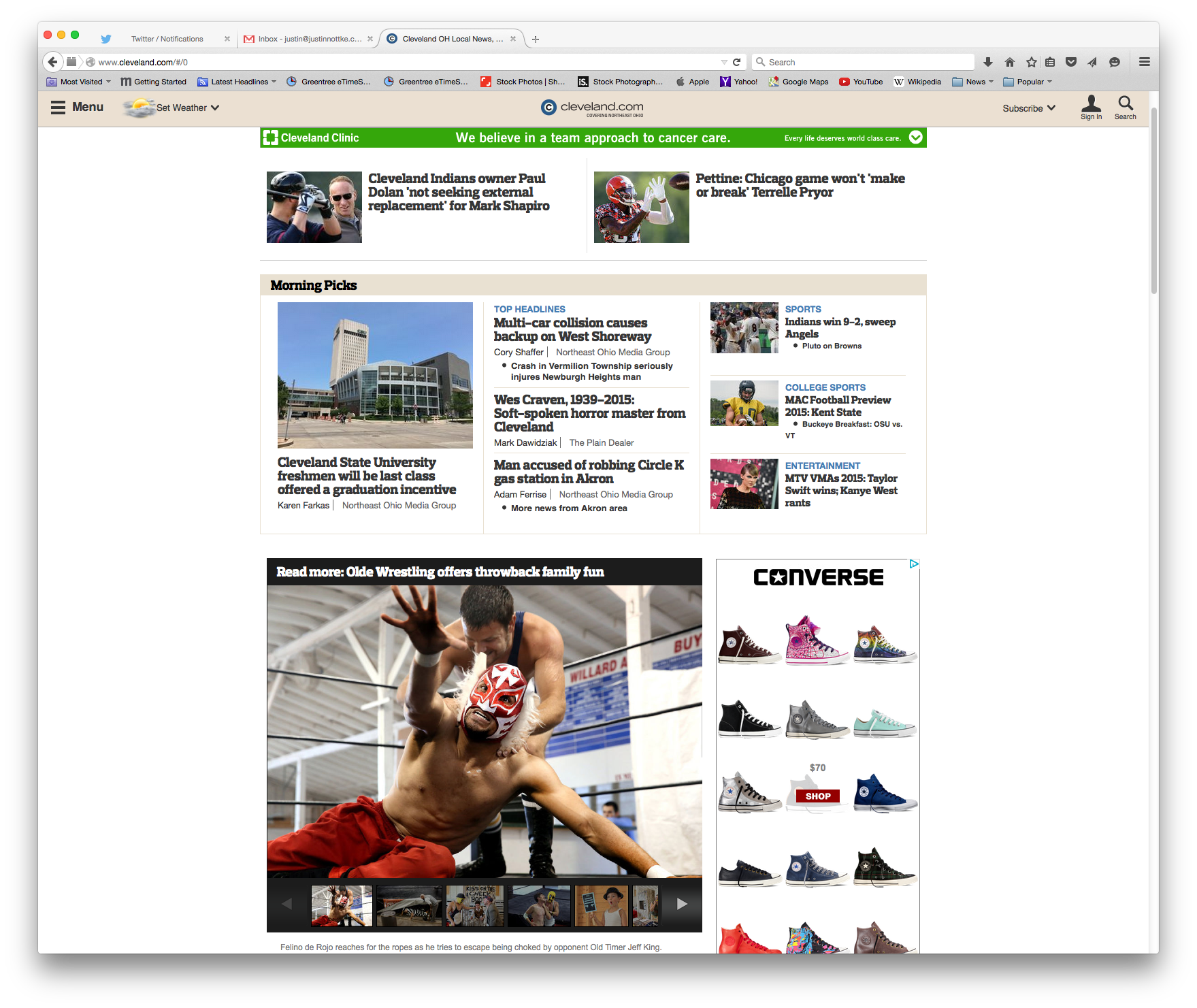The height and width of the screenshot is (1008, 1197).
Task: Open the Yahoo! bookmark
Action: pos(739,82)
